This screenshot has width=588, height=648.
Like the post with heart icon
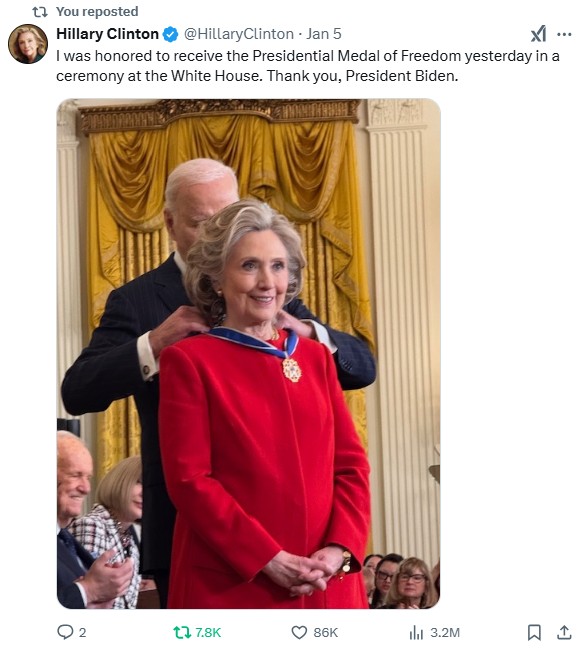[299, 632]
